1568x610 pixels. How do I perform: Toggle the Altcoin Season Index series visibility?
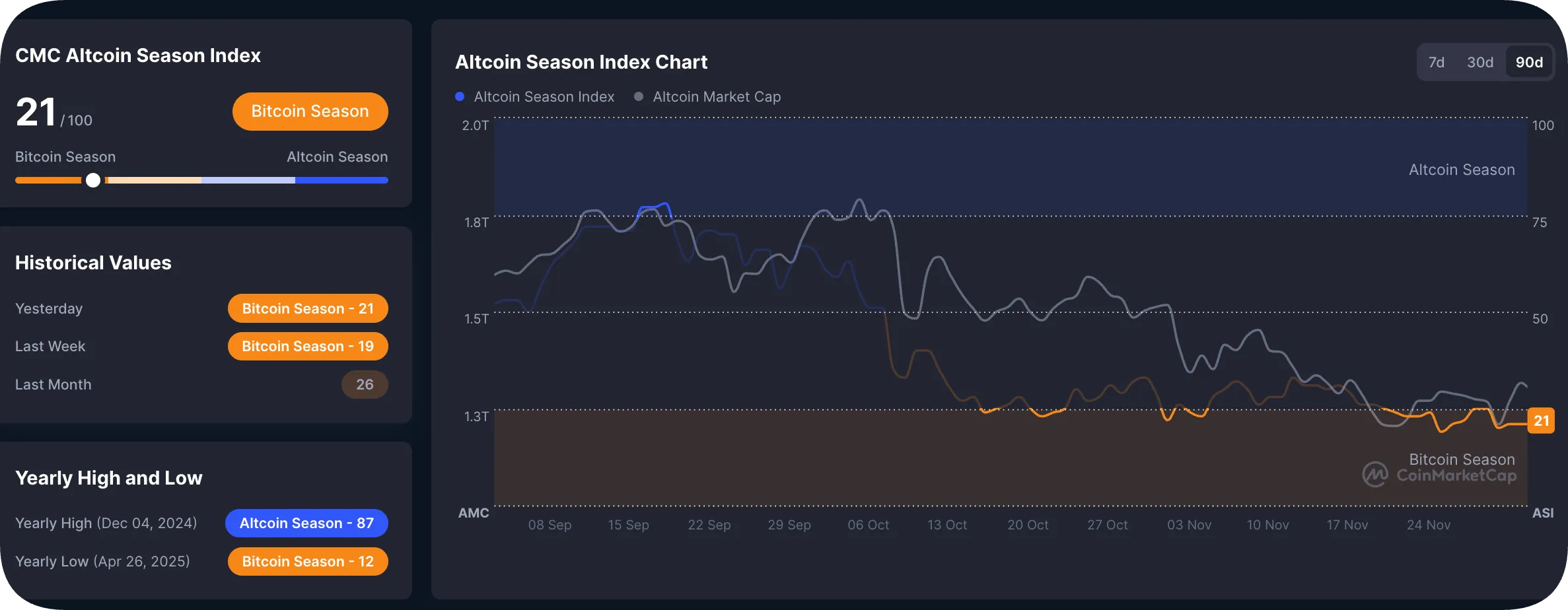536,96
